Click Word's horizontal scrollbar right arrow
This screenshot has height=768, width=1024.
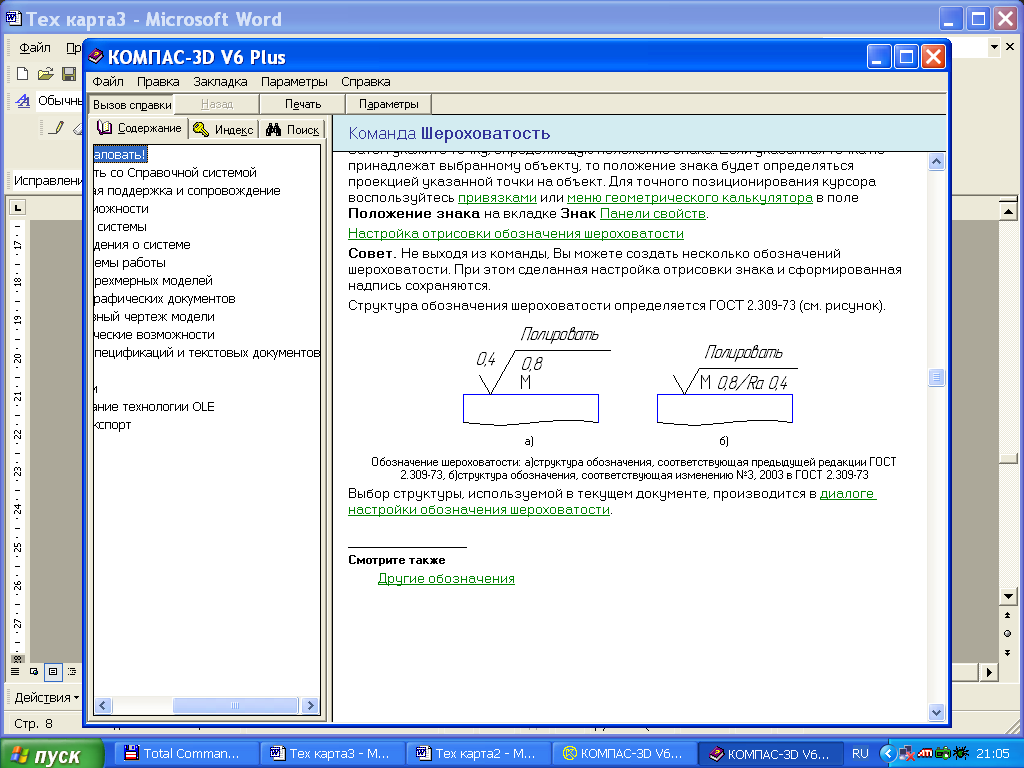pyautogui.click(x=991, y=671)
